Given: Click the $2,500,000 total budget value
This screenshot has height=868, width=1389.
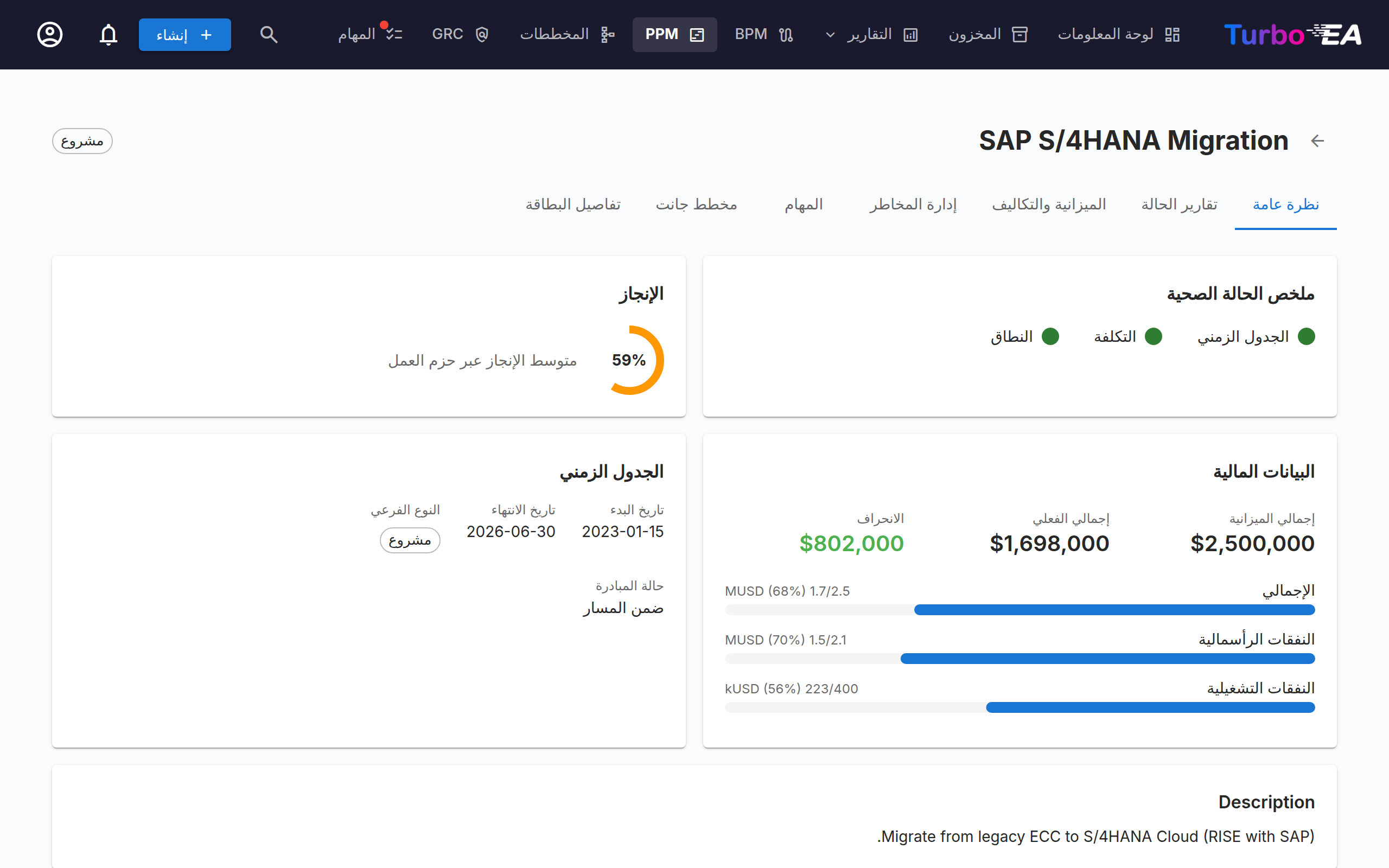Looking at the screenshot, I should pyautogui.click(x=1252, y=543).
